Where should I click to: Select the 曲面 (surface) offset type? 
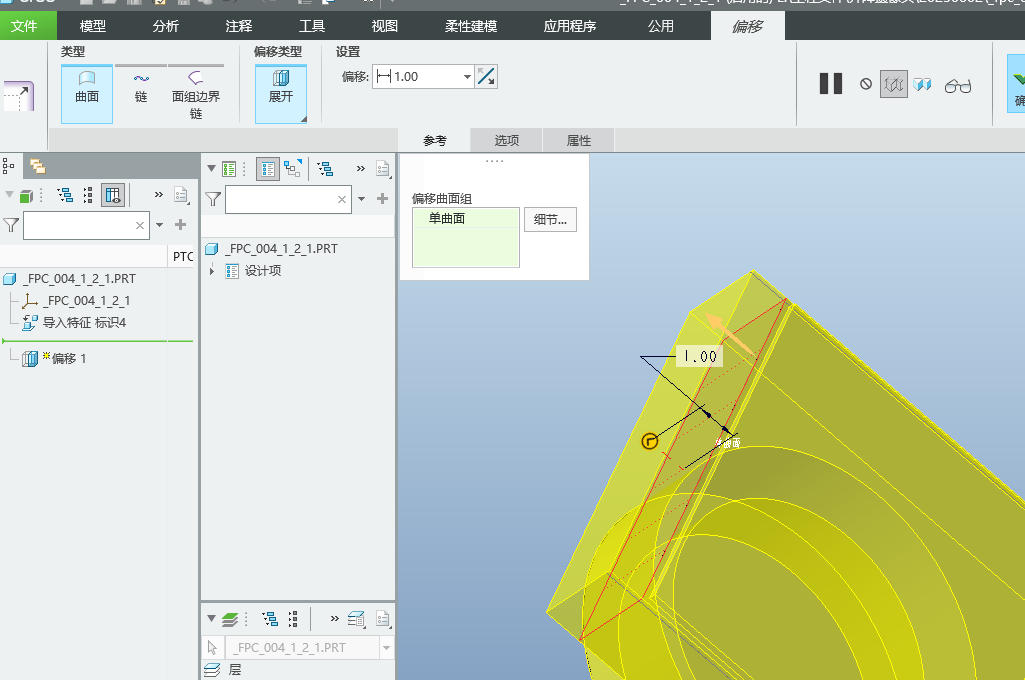87,88
